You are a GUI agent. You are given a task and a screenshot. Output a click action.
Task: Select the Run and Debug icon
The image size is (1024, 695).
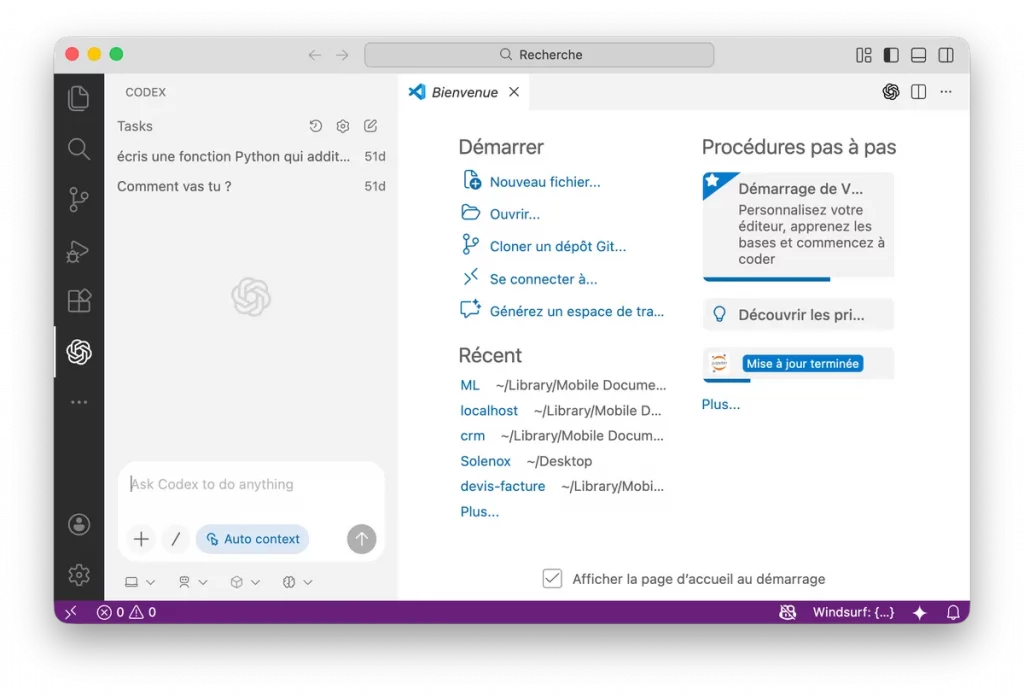tap(79, 251)
